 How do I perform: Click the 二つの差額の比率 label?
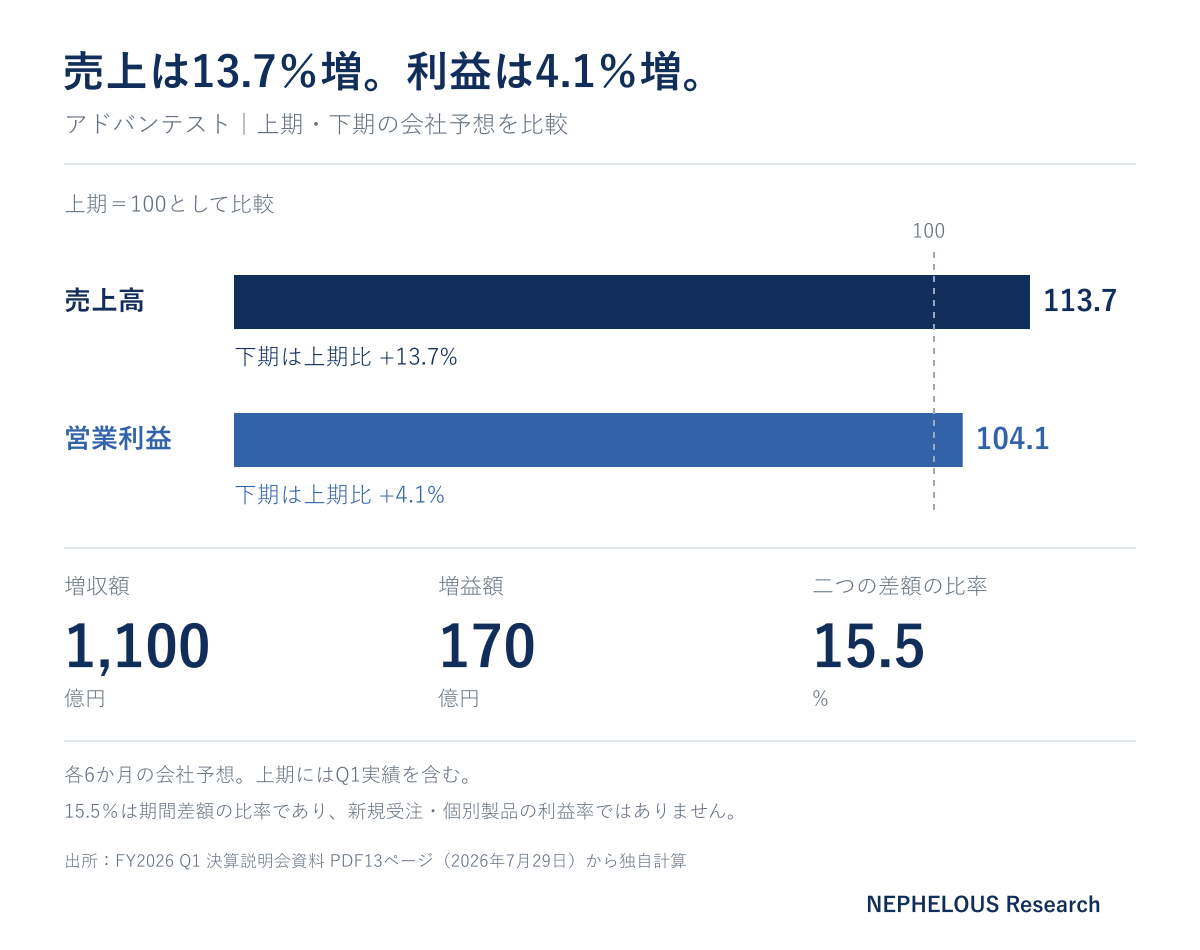point(900,586)
